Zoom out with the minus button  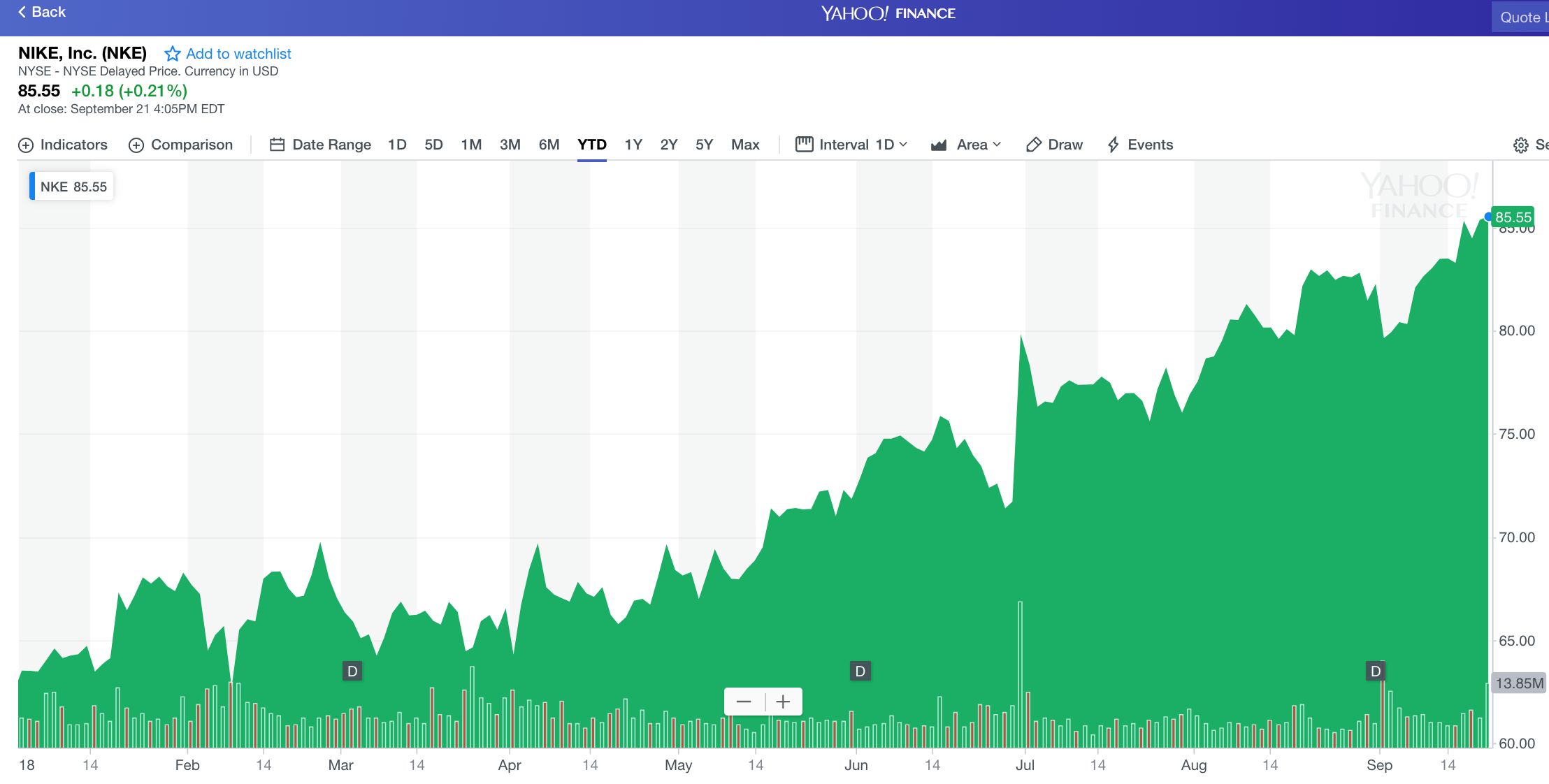pos(744,702)
